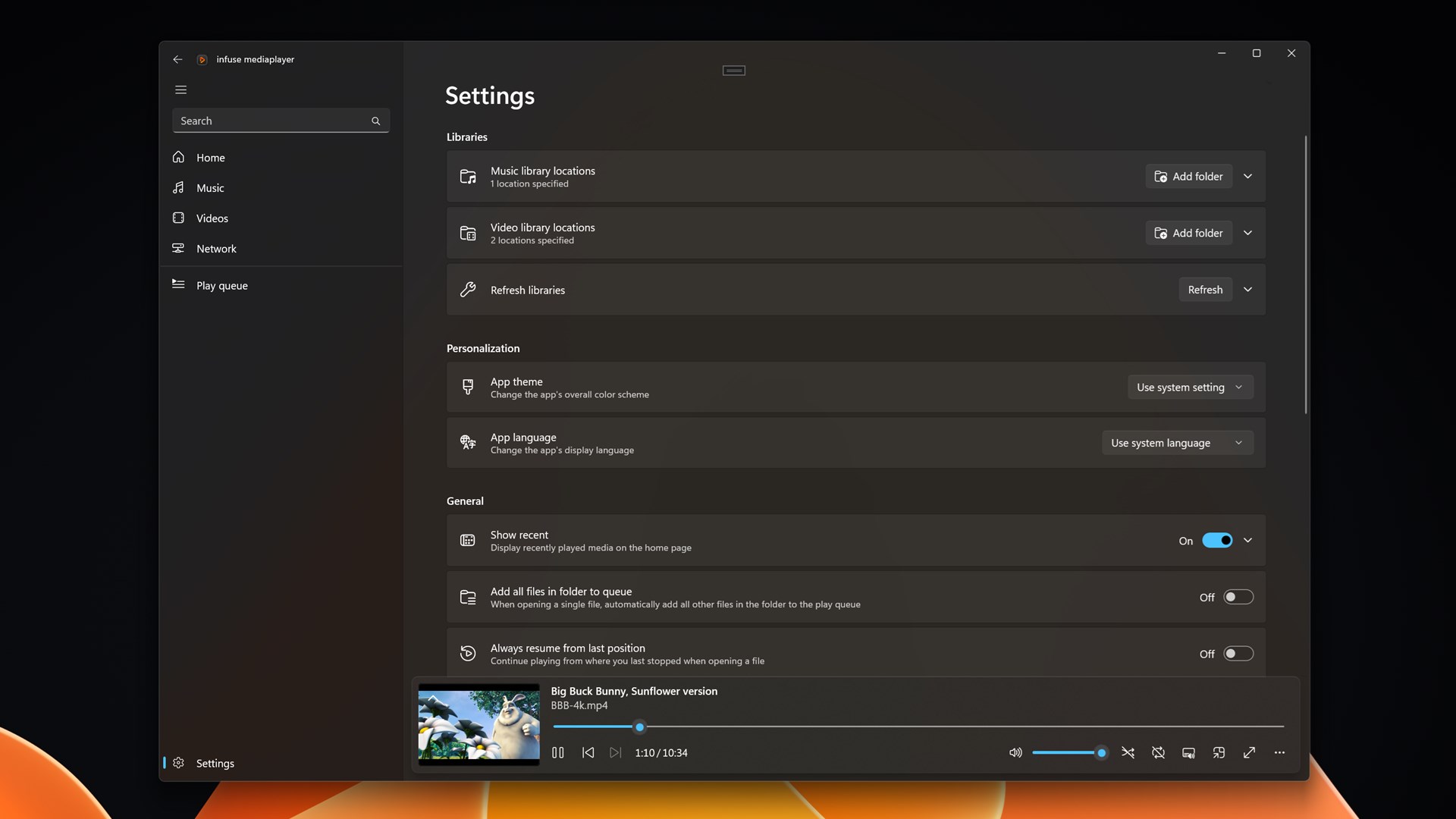
Task: Open the App language dropdown
Action: 1177,442
